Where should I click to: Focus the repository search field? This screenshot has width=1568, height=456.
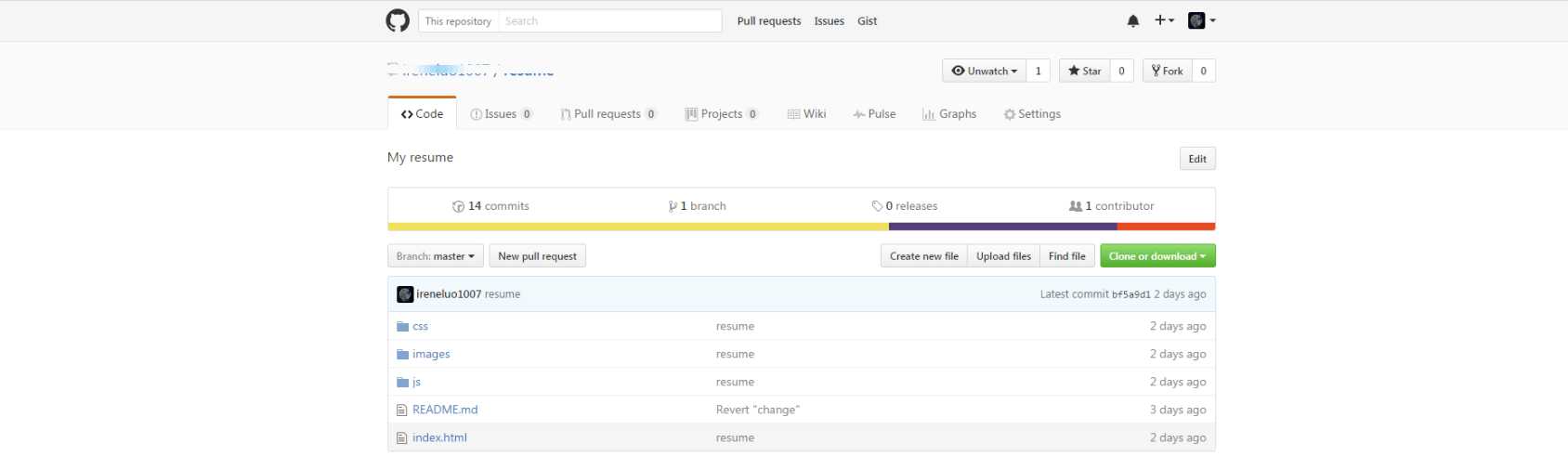[609, 20]
